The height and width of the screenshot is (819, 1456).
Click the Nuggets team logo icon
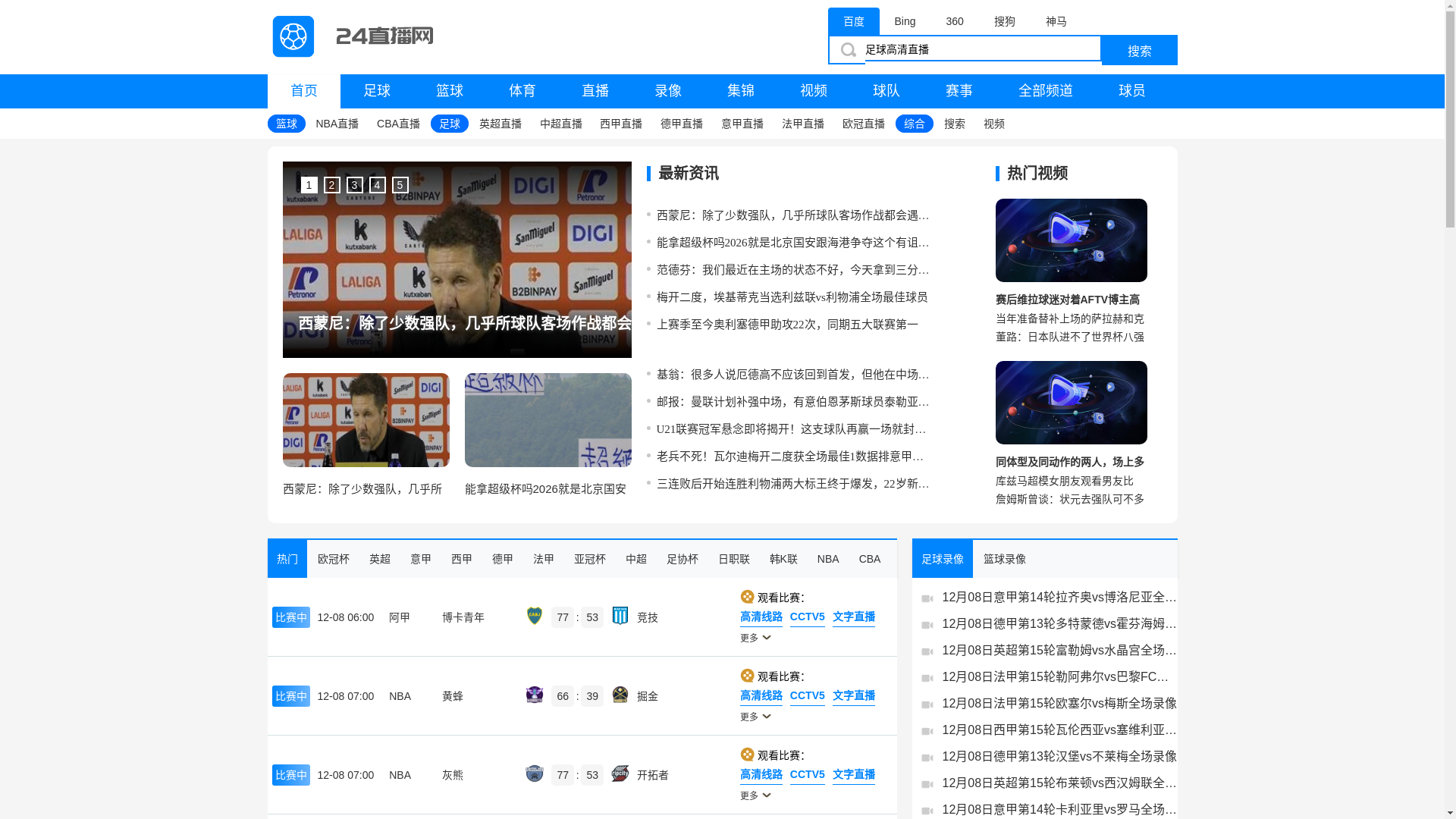(620, 695)
